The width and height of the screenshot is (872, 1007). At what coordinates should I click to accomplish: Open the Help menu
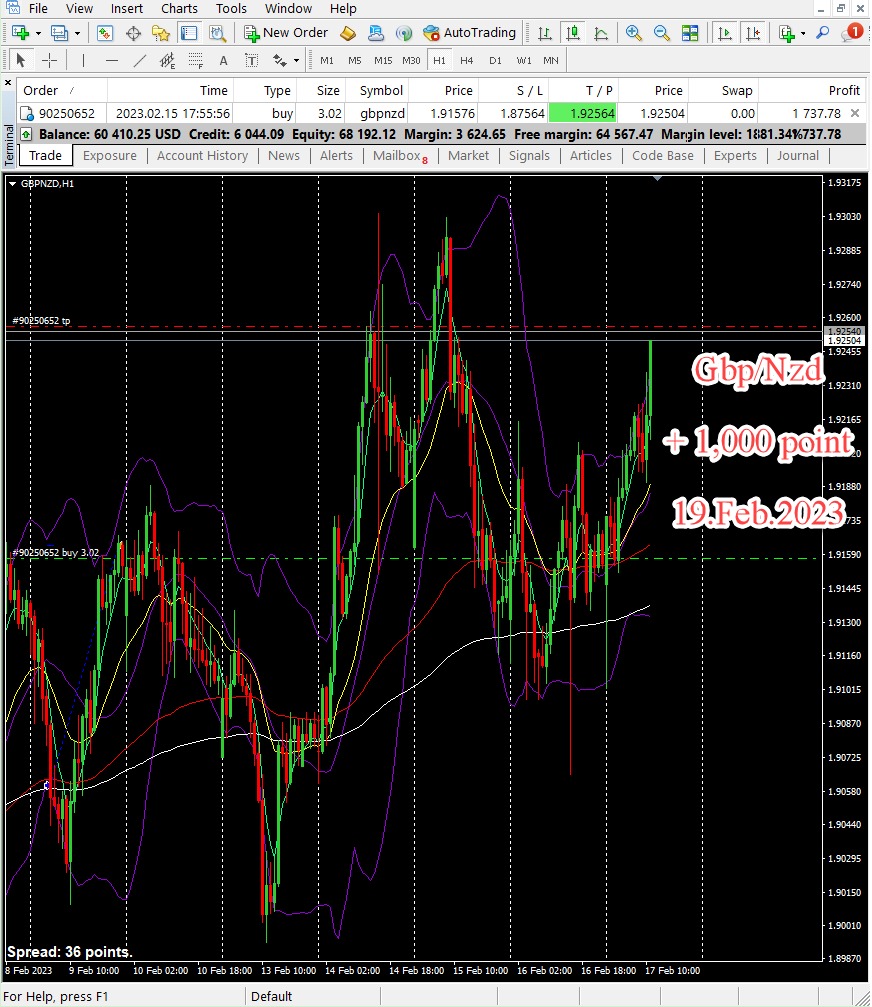tap(343, 8)
